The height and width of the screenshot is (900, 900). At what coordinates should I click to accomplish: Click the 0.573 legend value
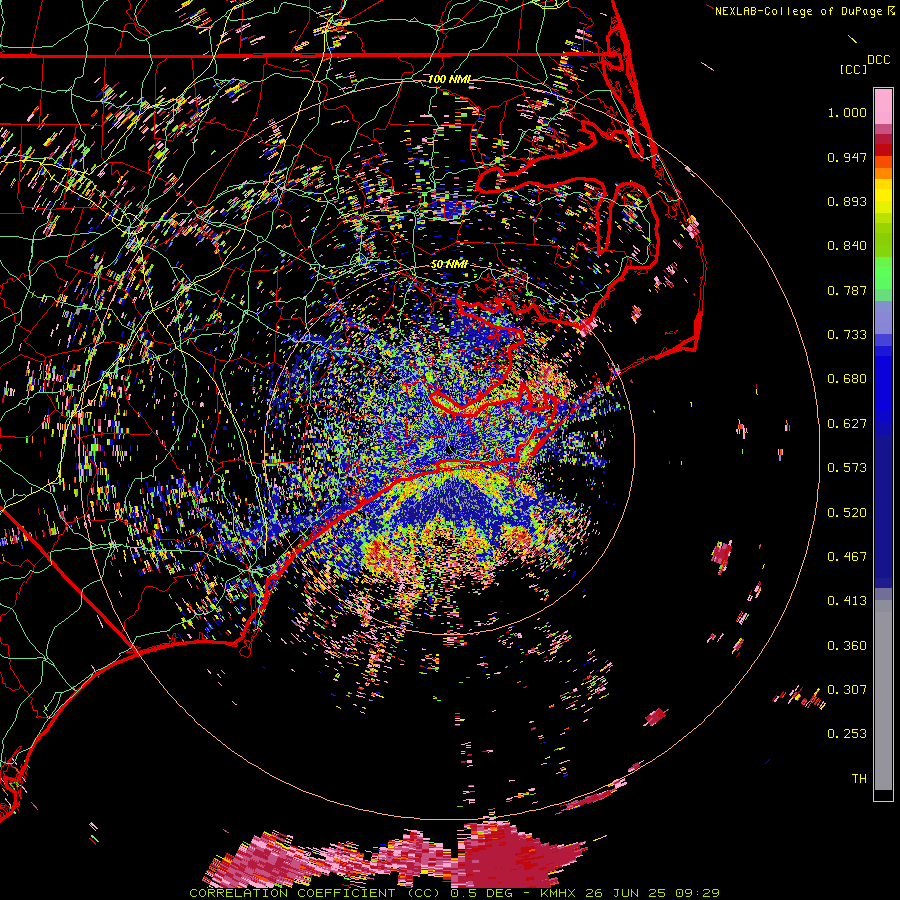pos(847,468)
